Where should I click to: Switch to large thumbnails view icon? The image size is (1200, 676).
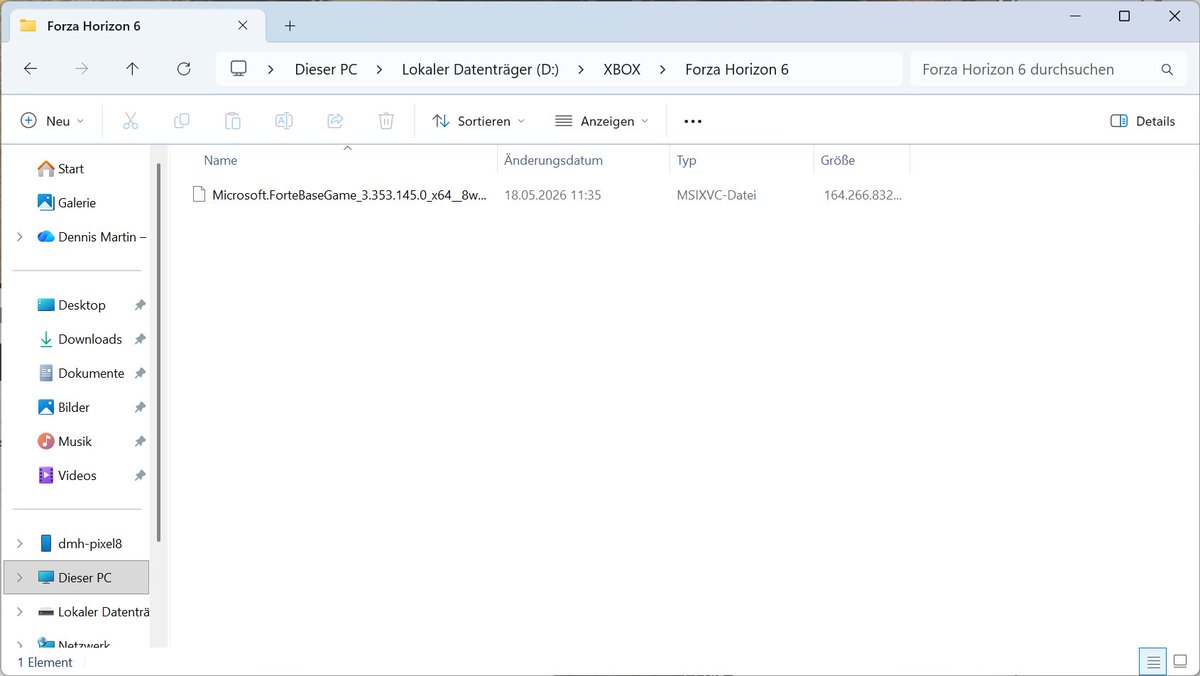[x=1180, y=662]
